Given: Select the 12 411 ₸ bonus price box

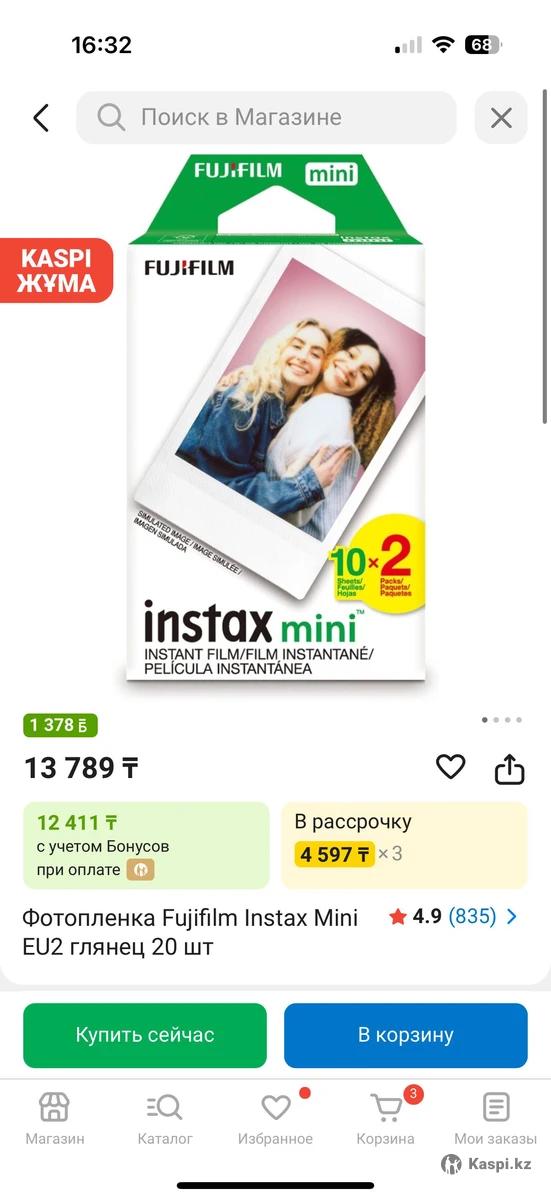Looking at the screenshot, I should click(x=146, y=845).
